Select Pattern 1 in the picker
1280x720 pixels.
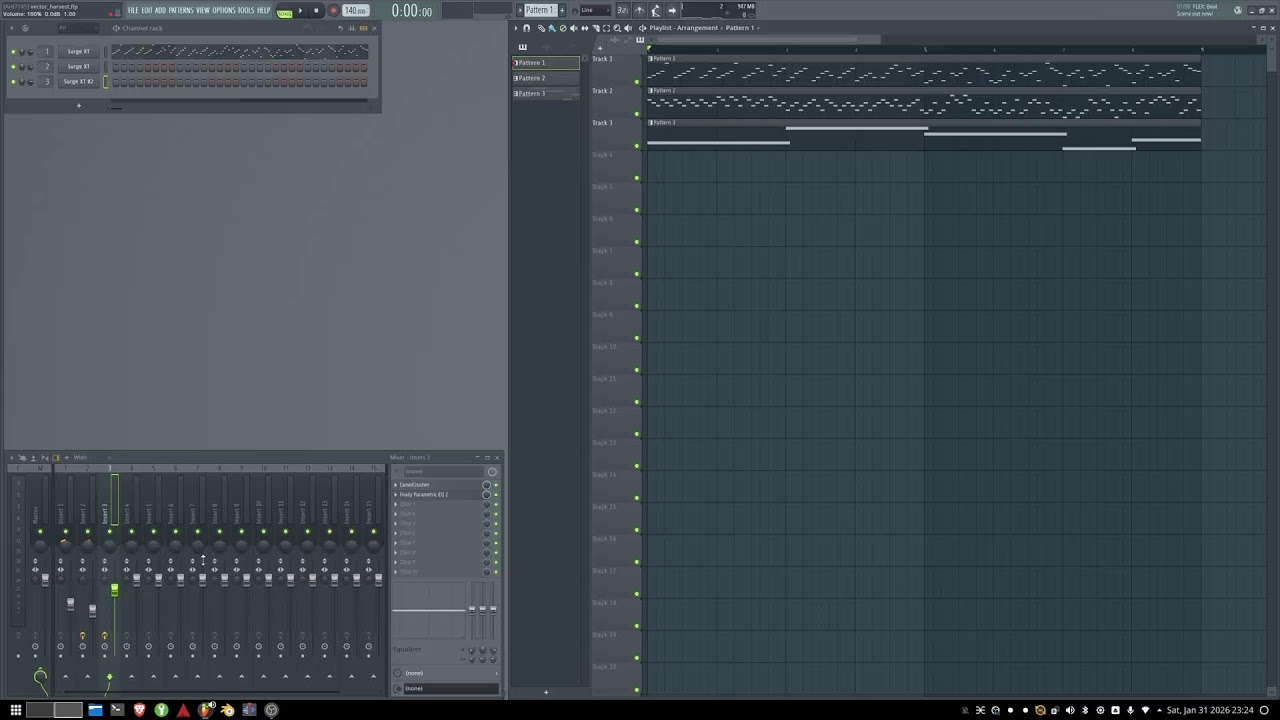coord(546,63)
